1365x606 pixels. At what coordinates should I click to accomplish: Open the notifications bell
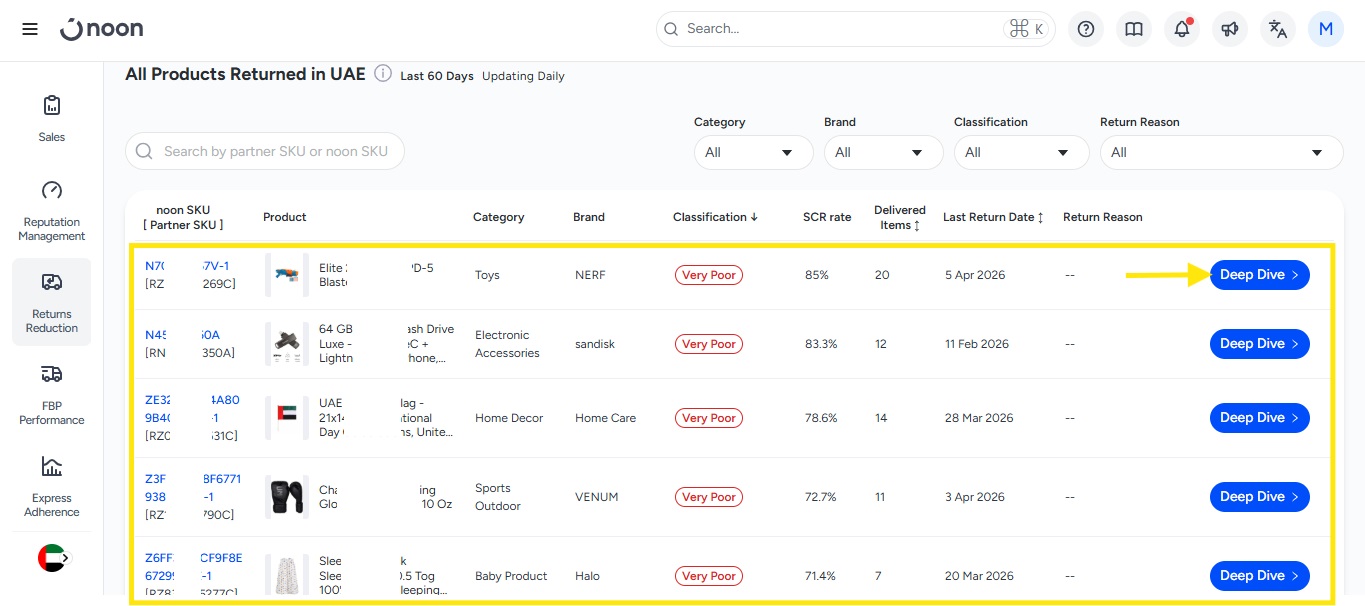point(1182,29)
